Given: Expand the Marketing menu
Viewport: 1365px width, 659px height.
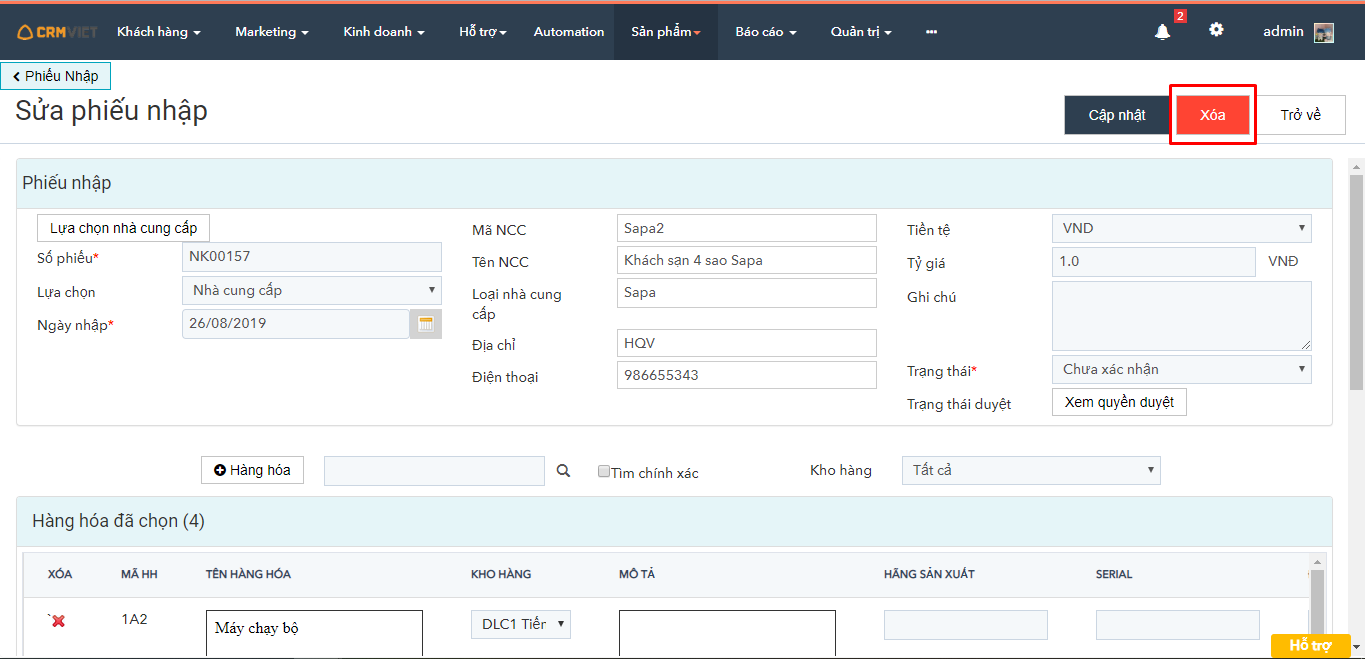Looking at the screenshot, I should click(272, 32).
